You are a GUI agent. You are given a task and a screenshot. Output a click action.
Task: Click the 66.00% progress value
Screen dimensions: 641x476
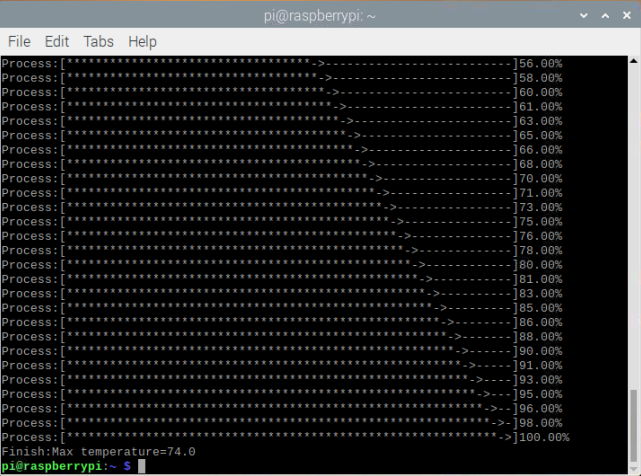pos(540,150)
